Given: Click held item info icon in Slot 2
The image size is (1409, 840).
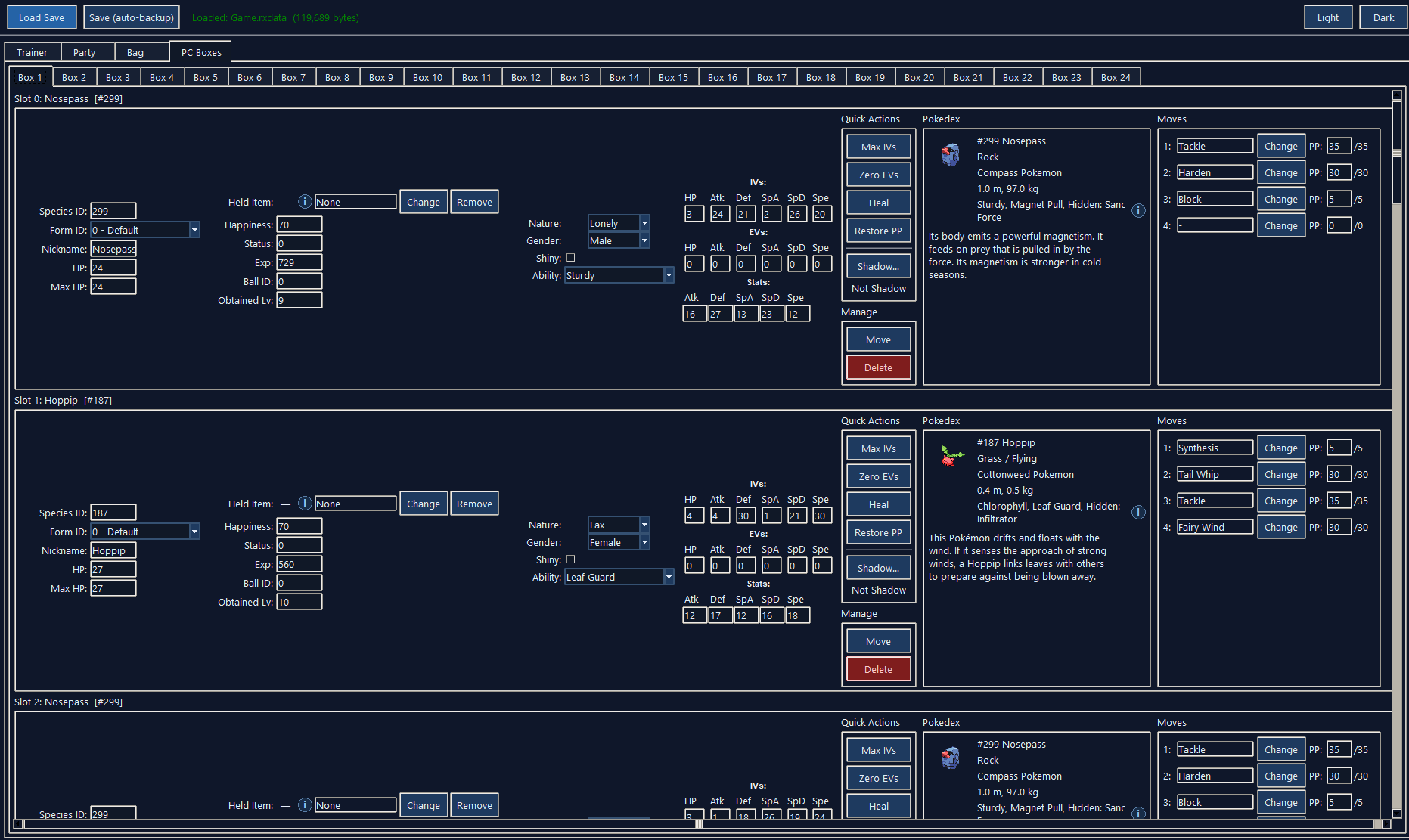Looking at the screenshot, I should [x=305, y=805].
